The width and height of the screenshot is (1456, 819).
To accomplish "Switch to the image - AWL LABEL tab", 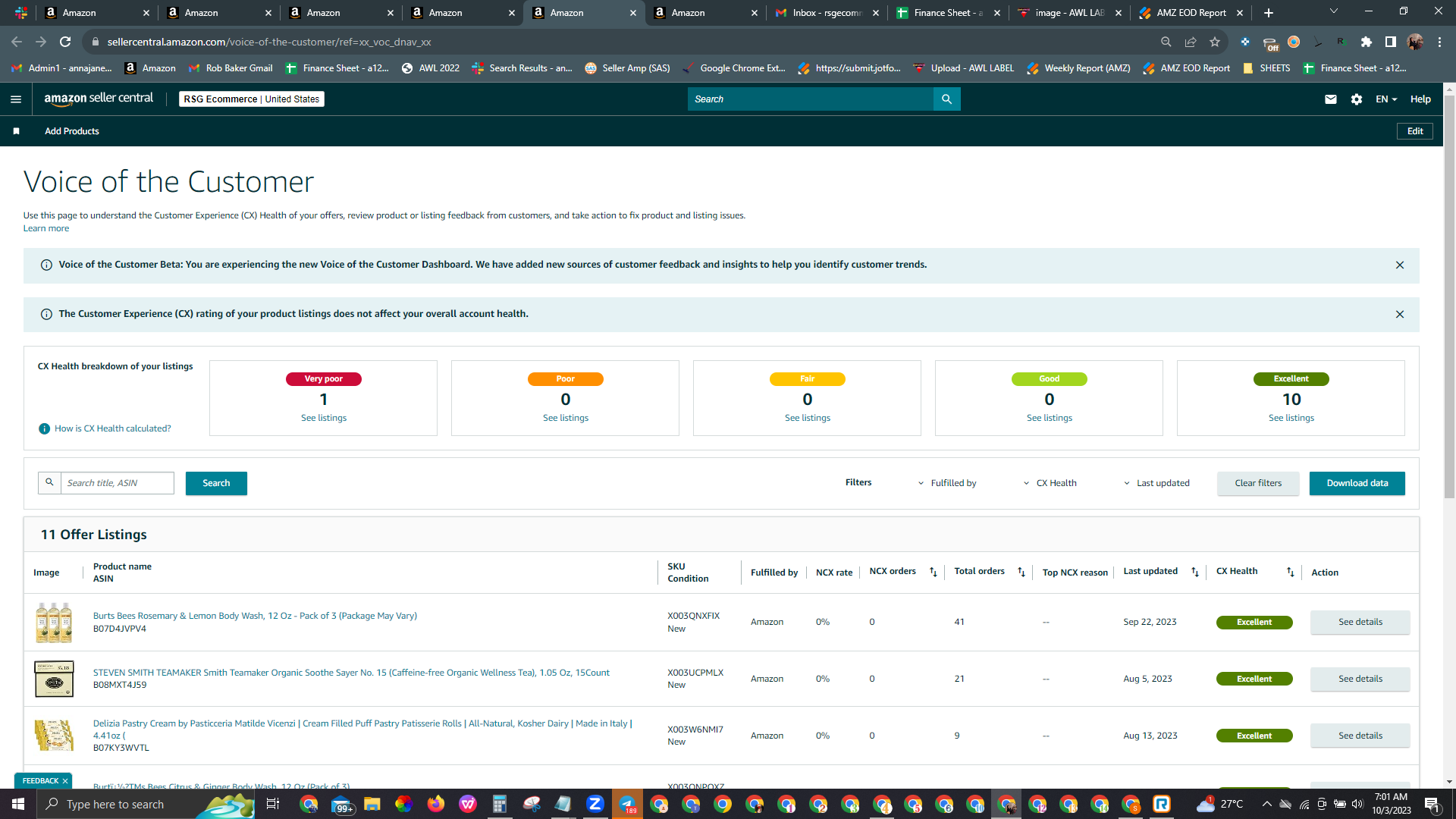I will click(1069, 13).
